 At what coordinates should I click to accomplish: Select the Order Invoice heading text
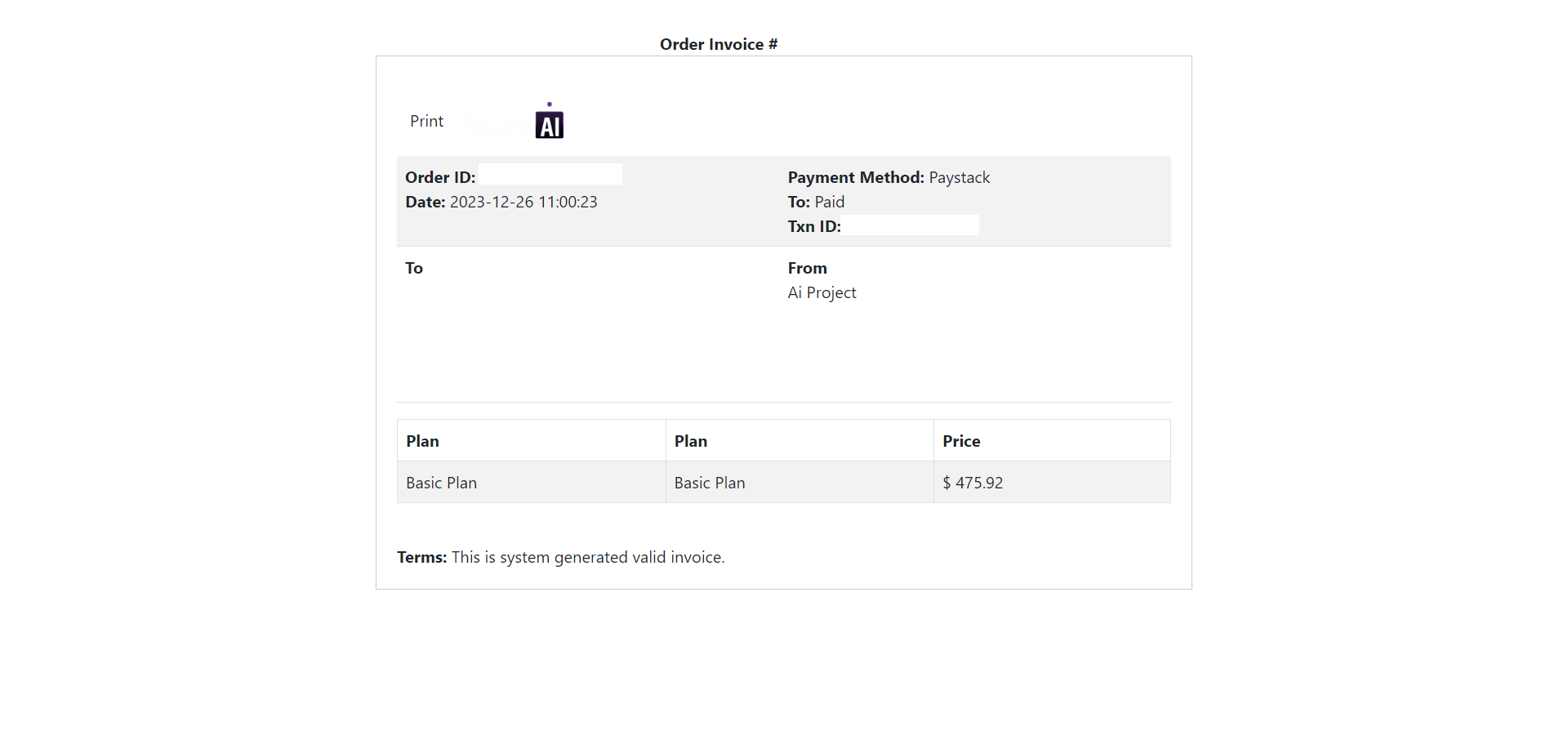point(712,45)
